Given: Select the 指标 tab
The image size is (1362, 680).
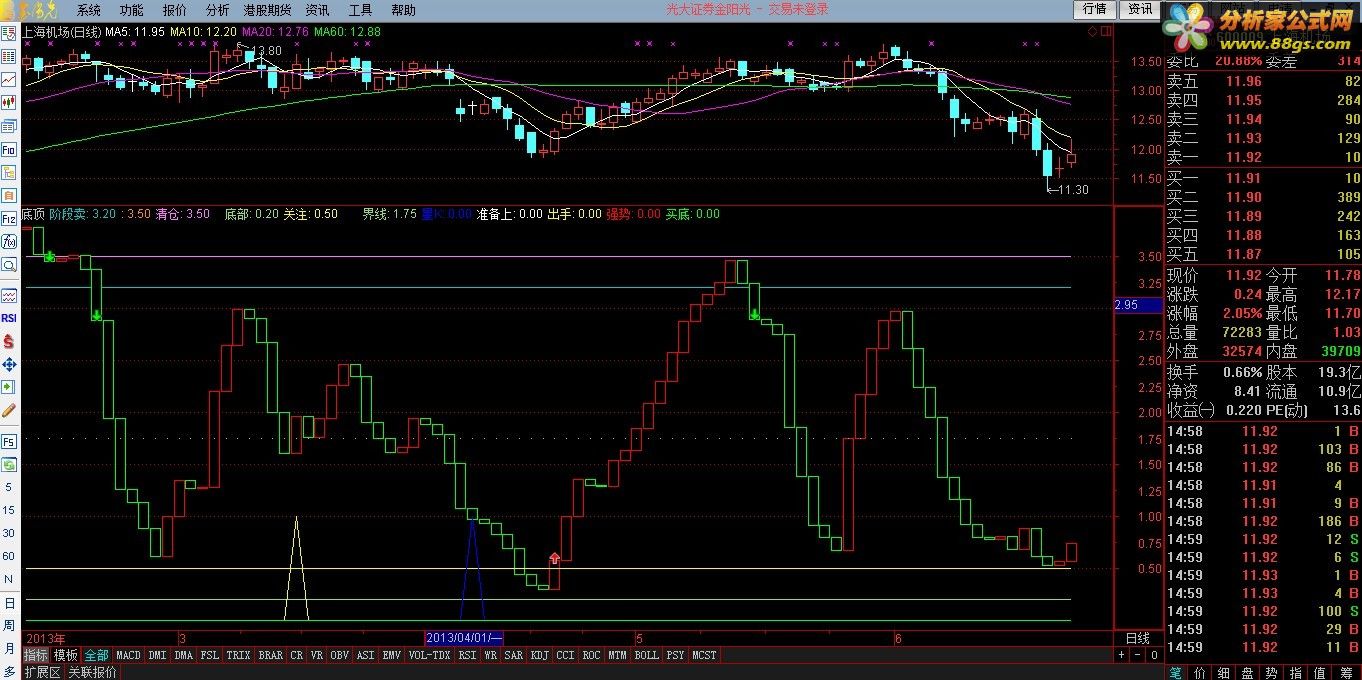Looking at the screenshot, I should point(36,655).
